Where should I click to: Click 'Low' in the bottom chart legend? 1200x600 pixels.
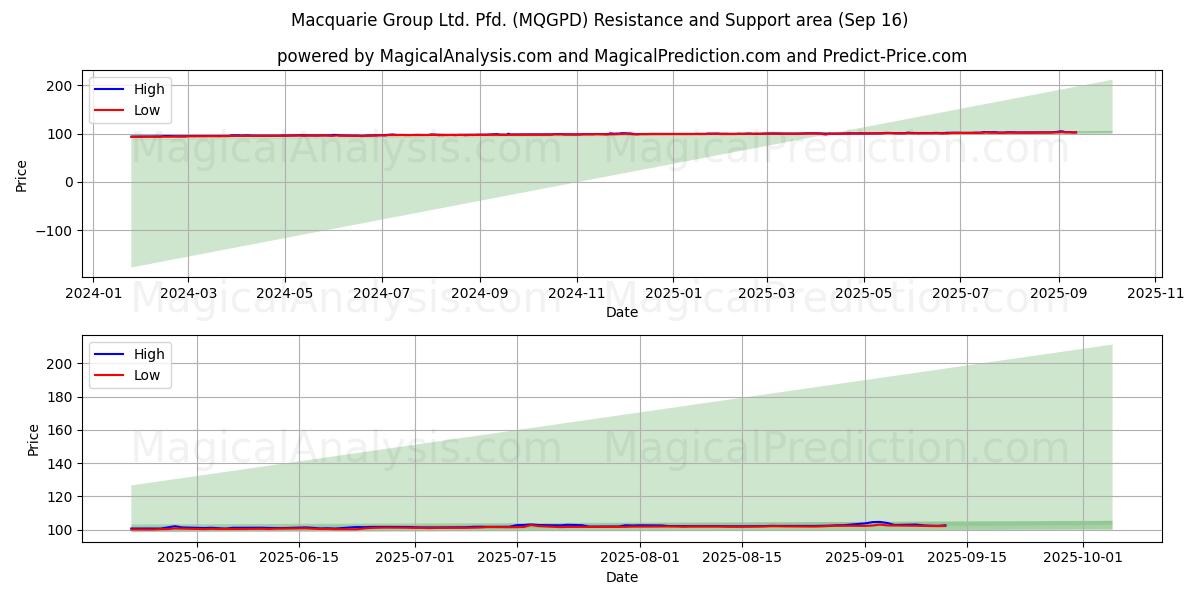click(147, 375)
